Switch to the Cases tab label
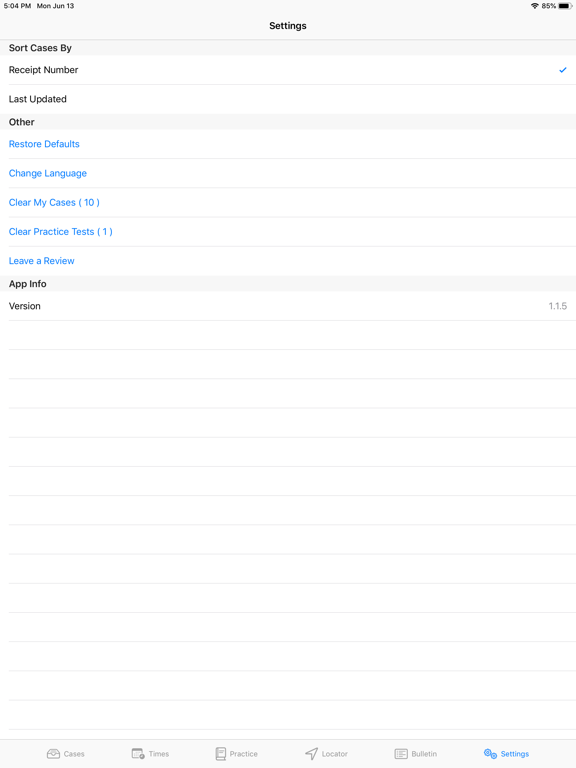Viewport: 576px width, 768px height. (74, 754)
